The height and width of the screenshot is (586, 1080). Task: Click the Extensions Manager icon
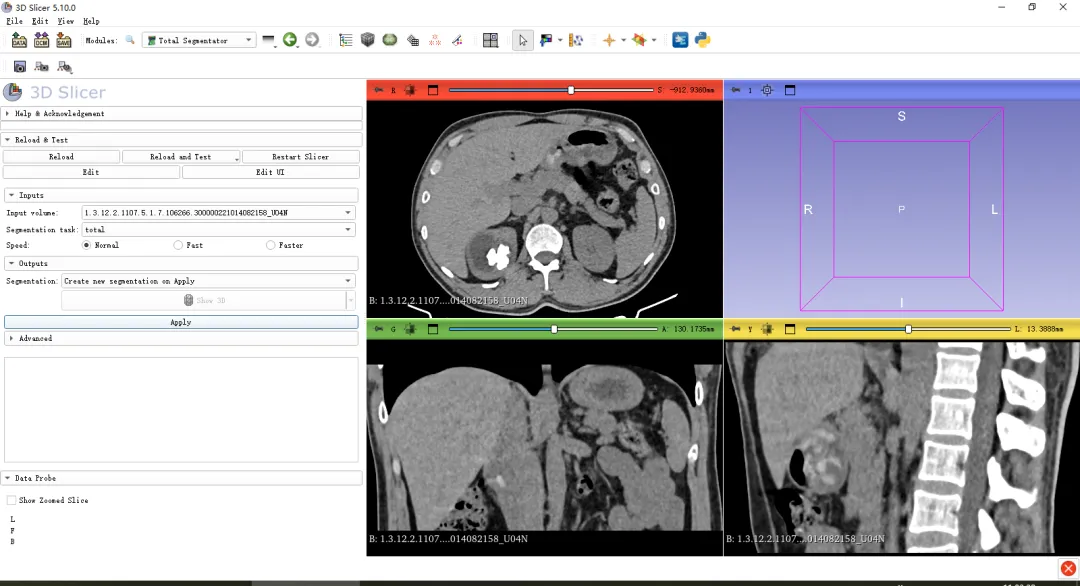pyautogui.click(x=680, y=40)
